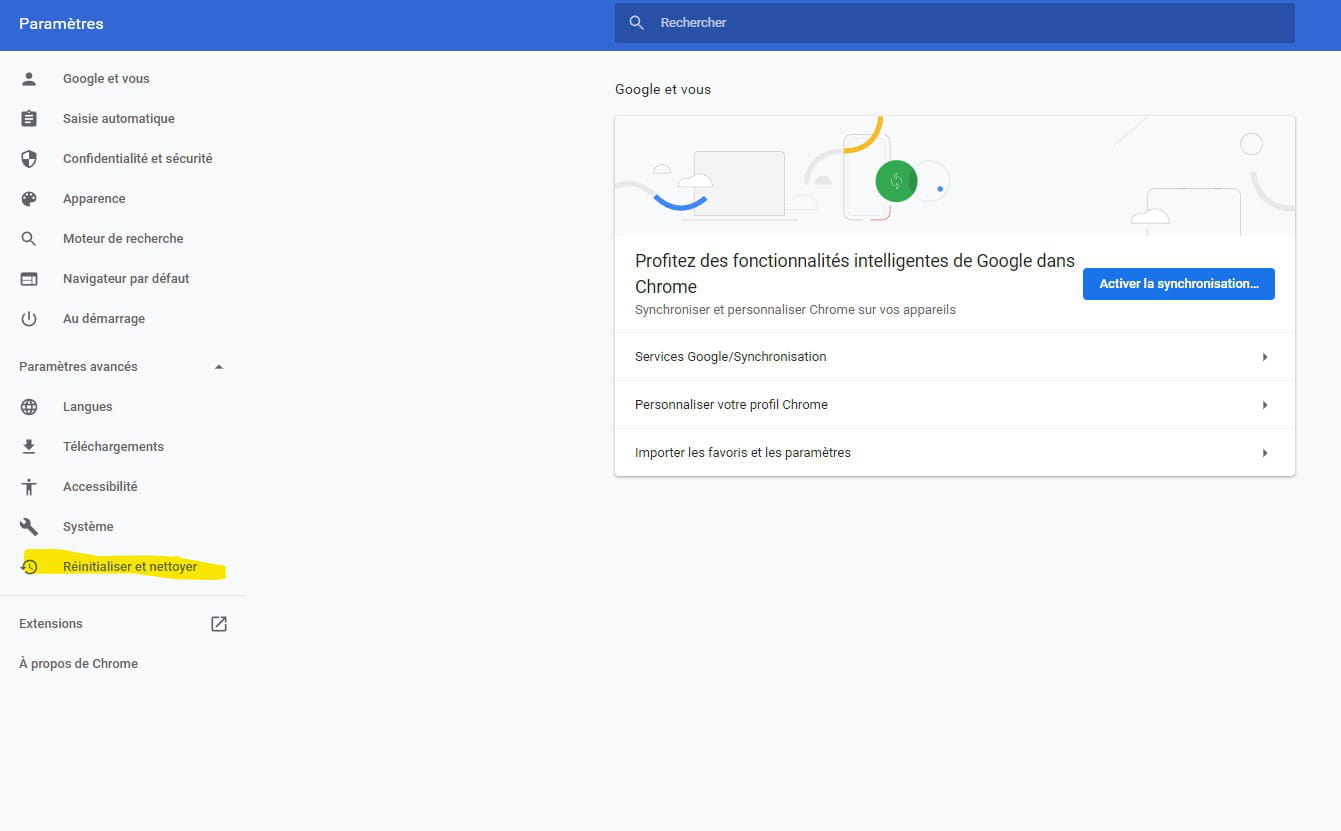Select Navigateur par défaut
Screen dimensions: 1341x831
click(126, 279)
